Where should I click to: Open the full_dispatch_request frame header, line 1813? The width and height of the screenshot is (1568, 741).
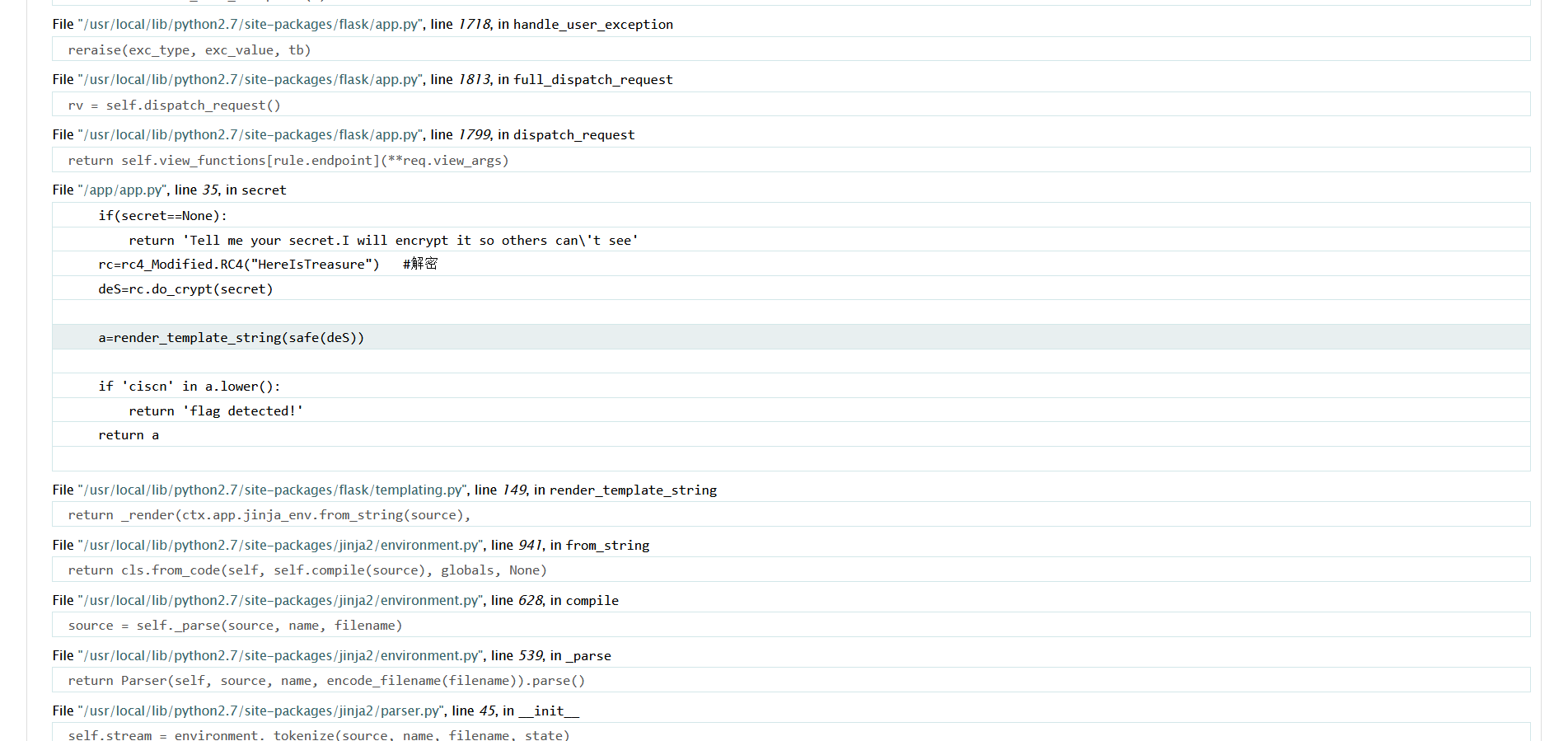tap(363, 80)
